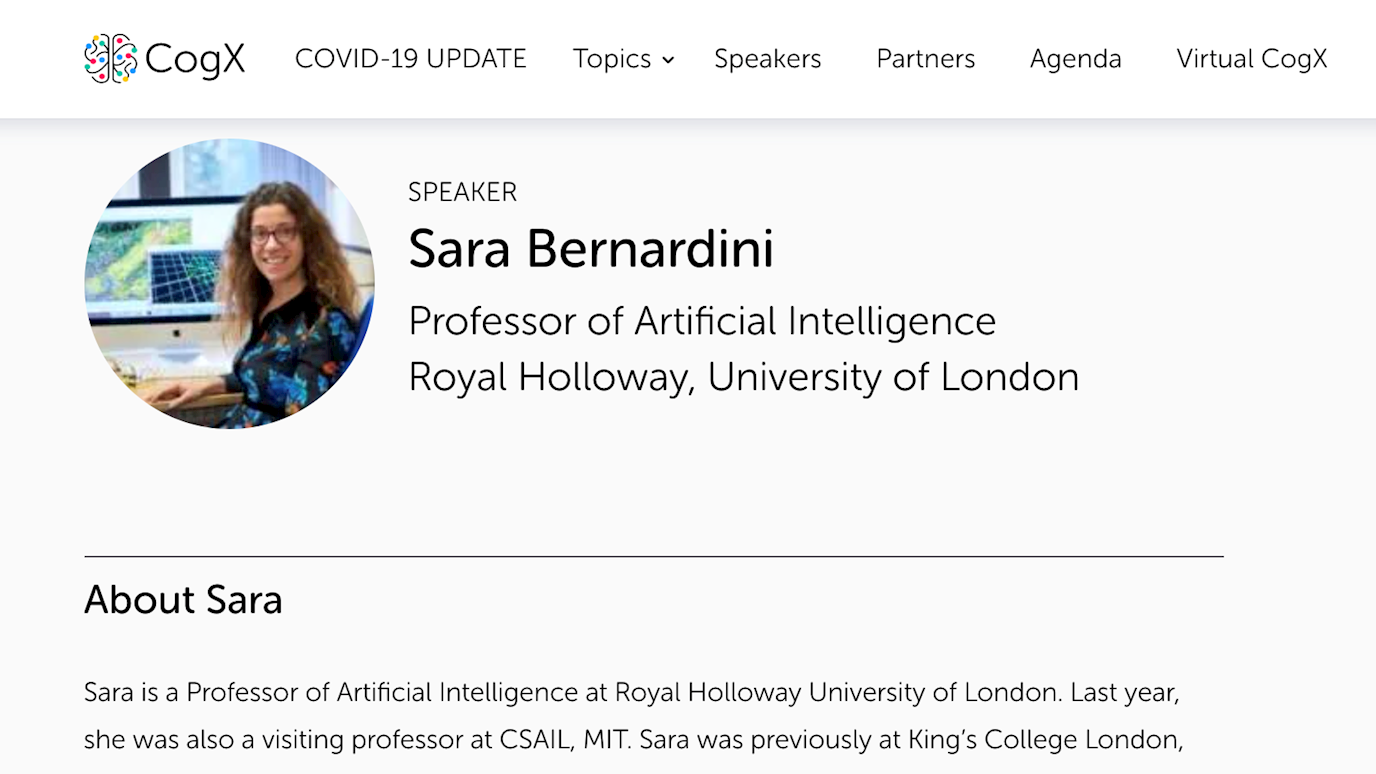Click Sara Bernardini's circular profile photo
The image size is (1376, 774).
tap(230, 284)
